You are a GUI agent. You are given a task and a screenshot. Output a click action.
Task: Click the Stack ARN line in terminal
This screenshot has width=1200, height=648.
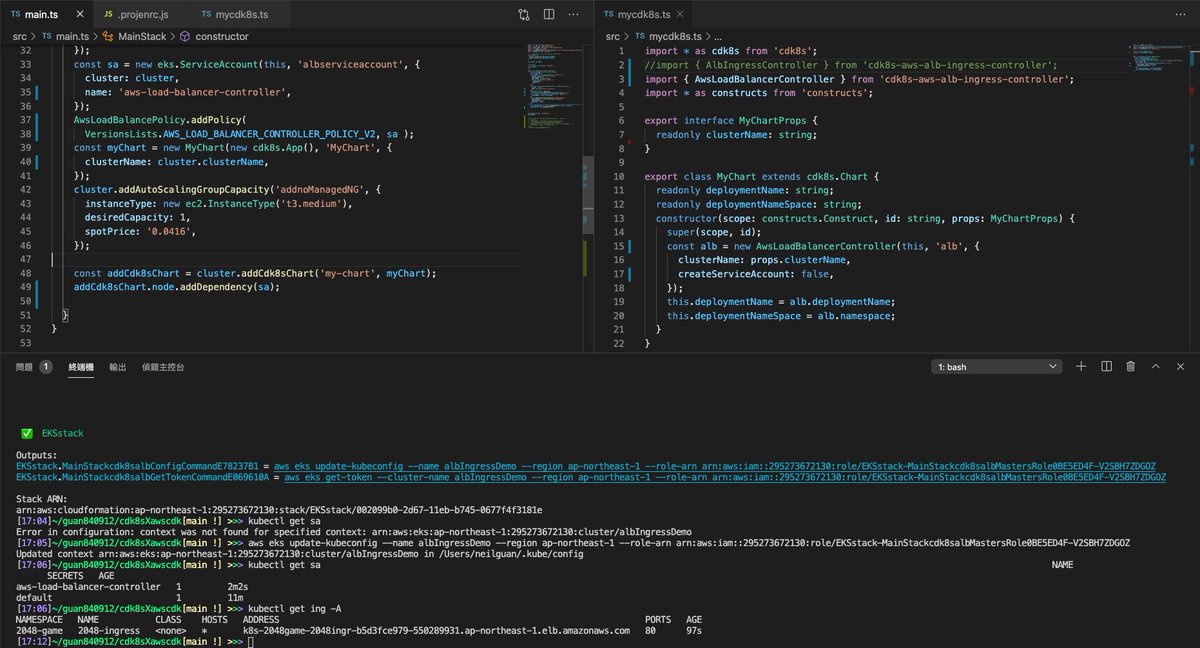coord(280,509)
